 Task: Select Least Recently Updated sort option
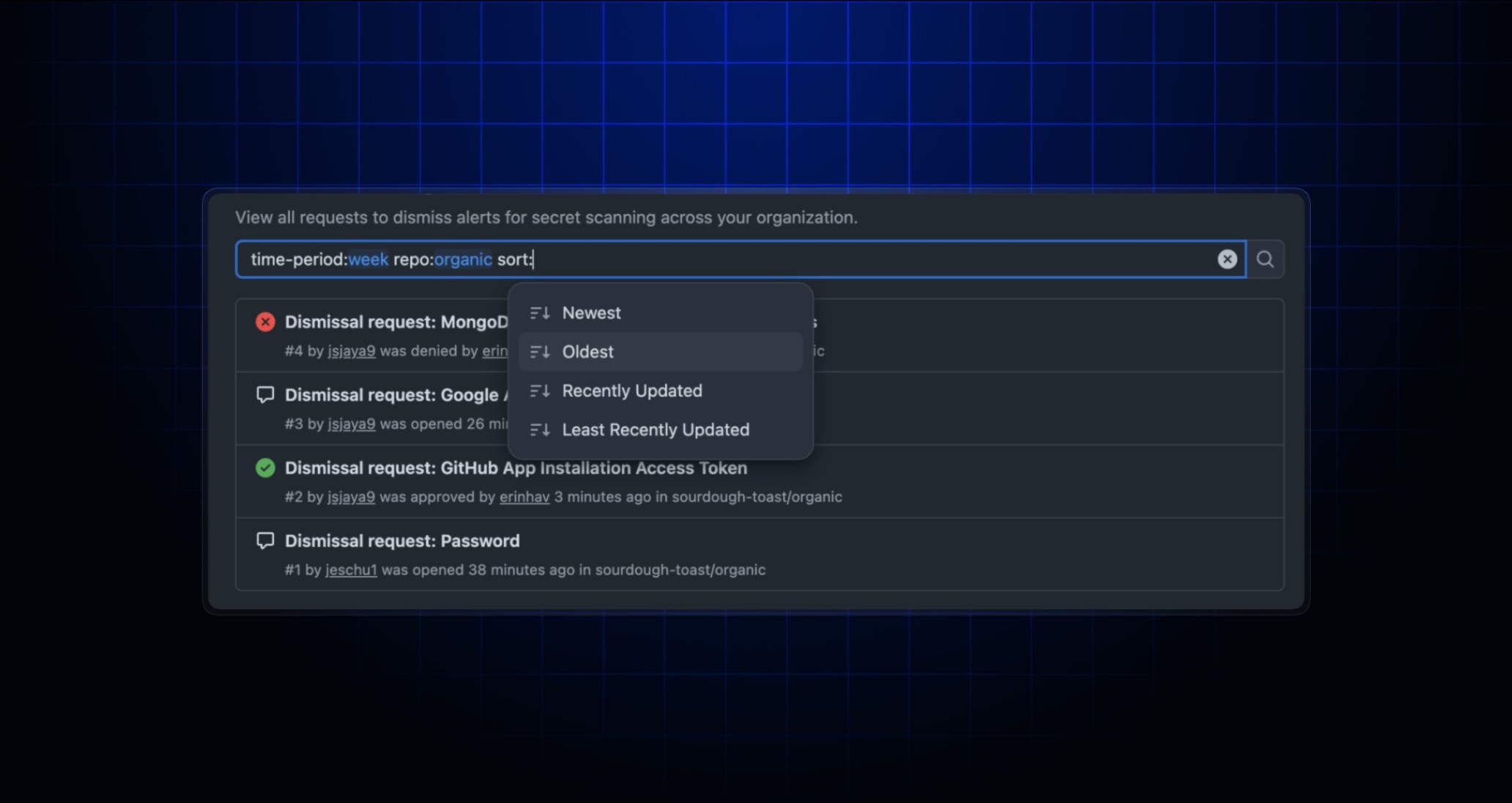pos(660,429)
